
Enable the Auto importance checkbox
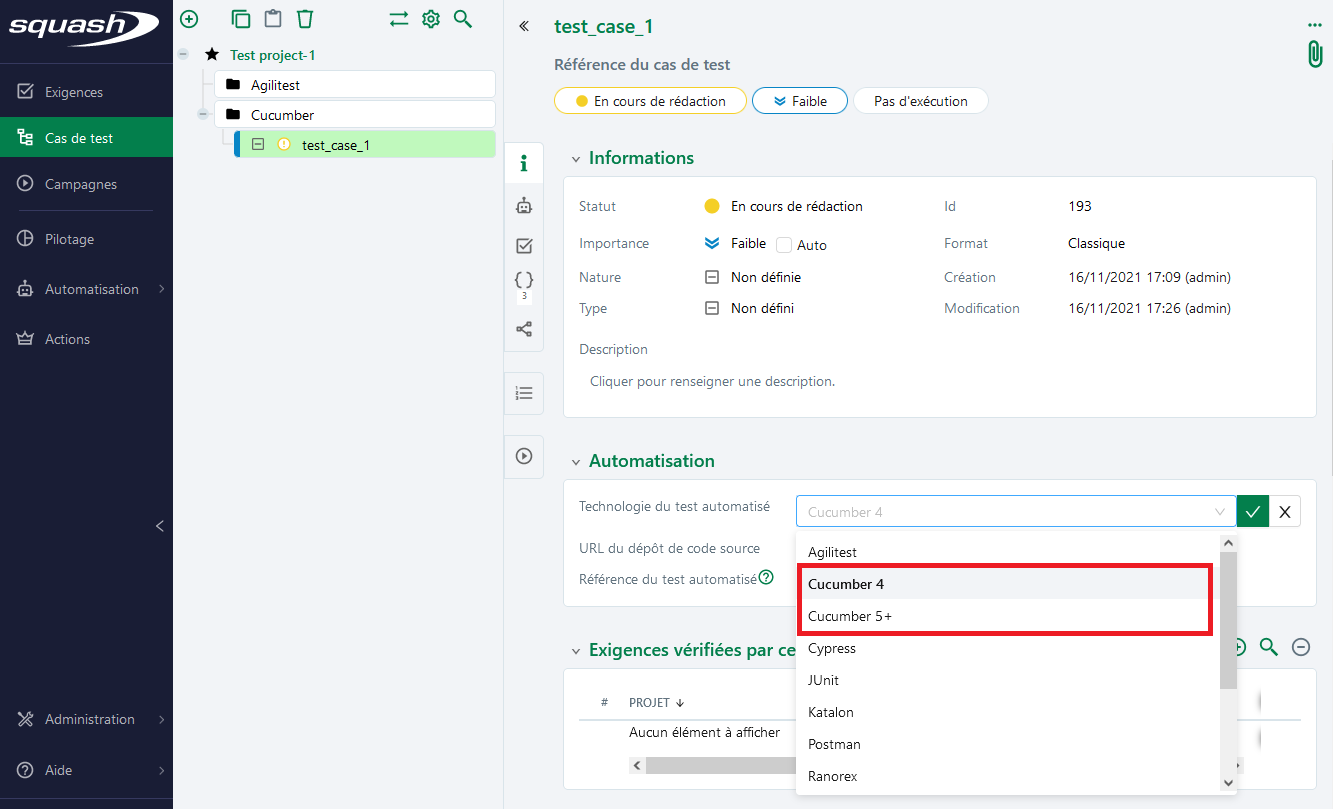784,245
